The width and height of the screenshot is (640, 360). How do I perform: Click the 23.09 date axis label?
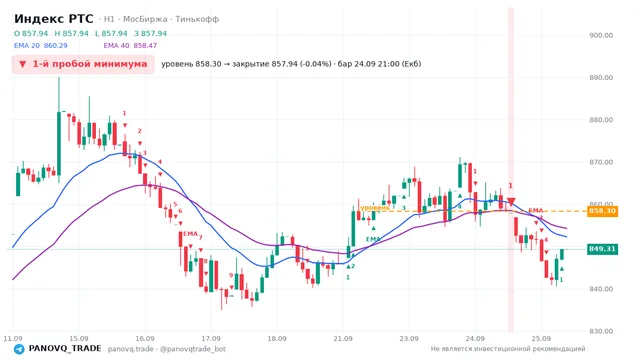tap(409, 339)
